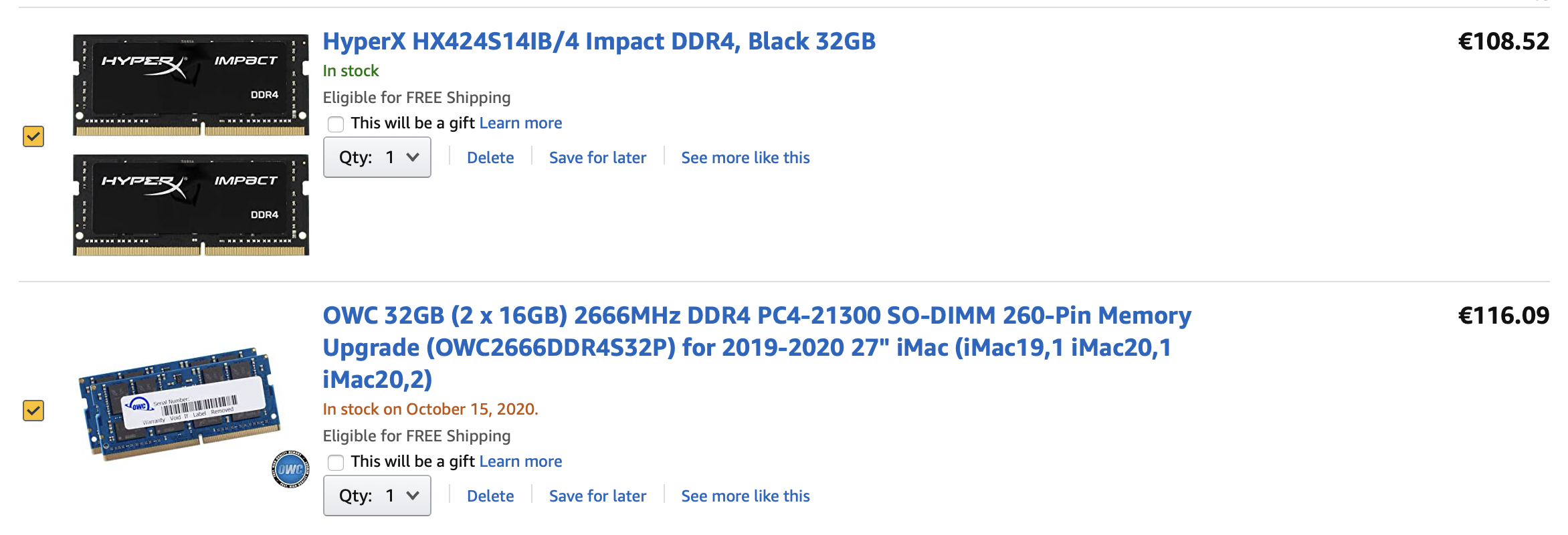
Task: See more items like OWC memory
Action: (x=745, y=496)
